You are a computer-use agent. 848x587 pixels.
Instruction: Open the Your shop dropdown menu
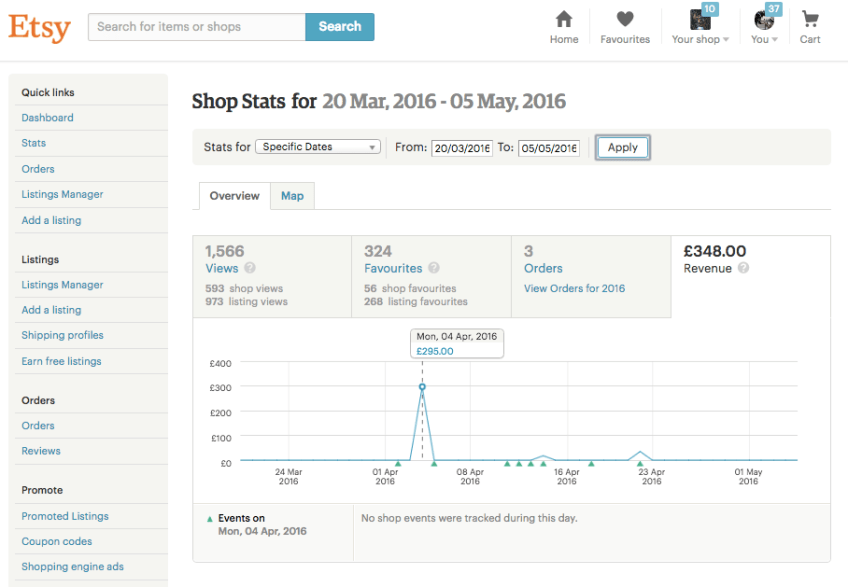(x=700, y=27)
